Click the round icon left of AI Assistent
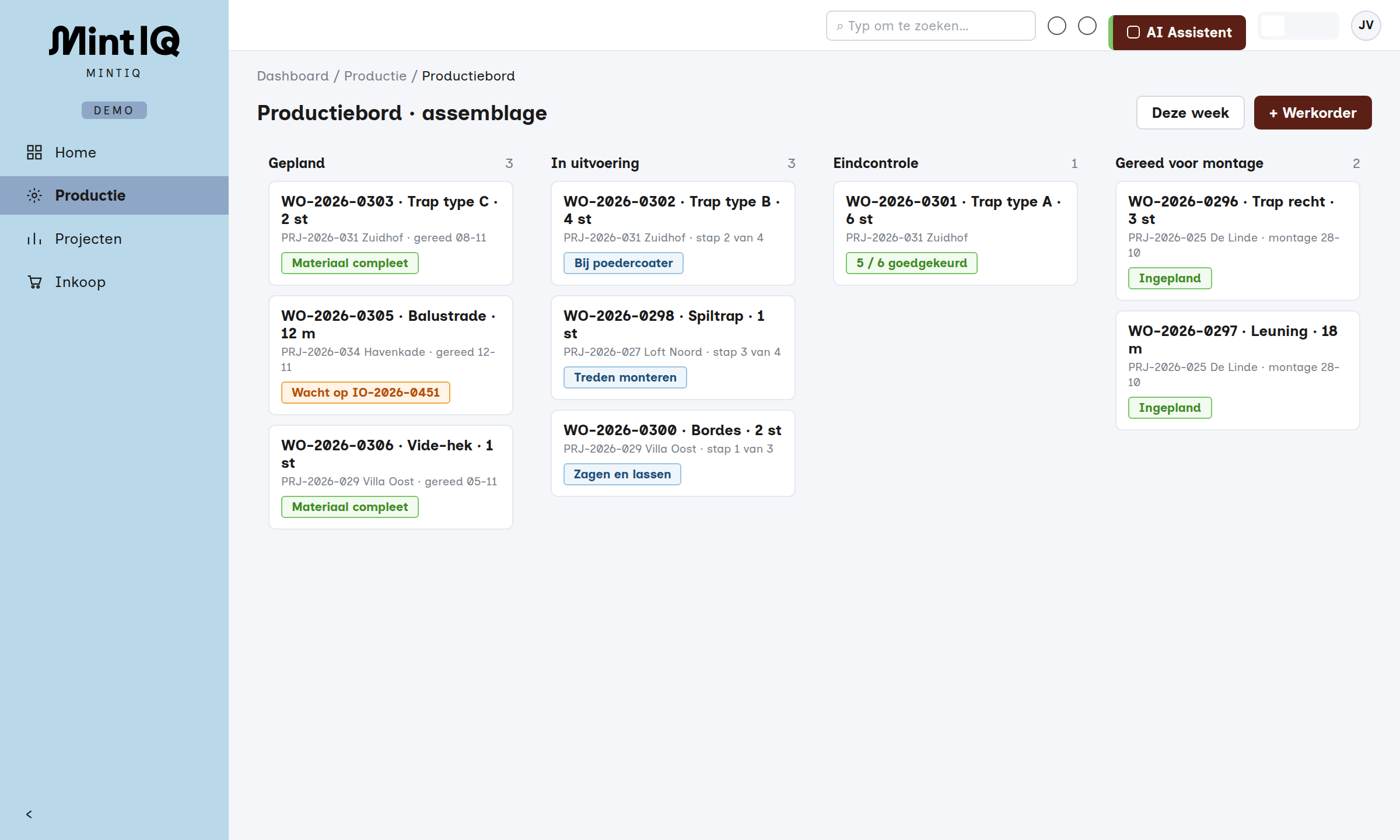1400x840 pixels. pyautogui.click(x=1087, y=26)
